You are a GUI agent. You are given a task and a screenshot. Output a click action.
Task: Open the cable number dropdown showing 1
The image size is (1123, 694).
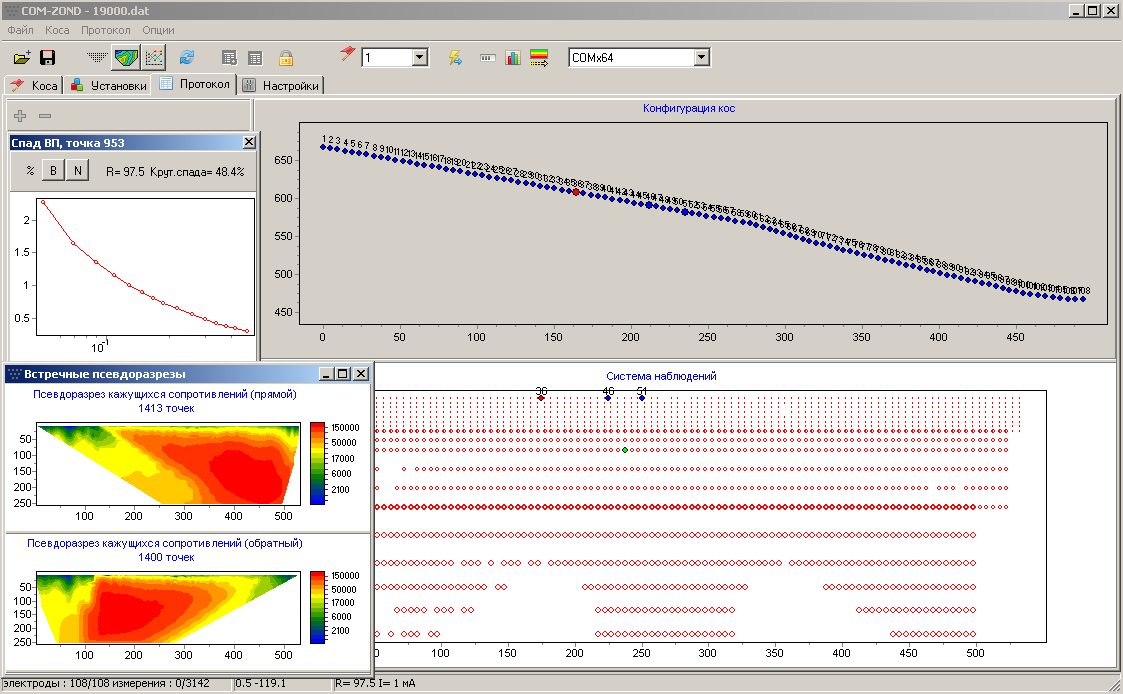419,58
